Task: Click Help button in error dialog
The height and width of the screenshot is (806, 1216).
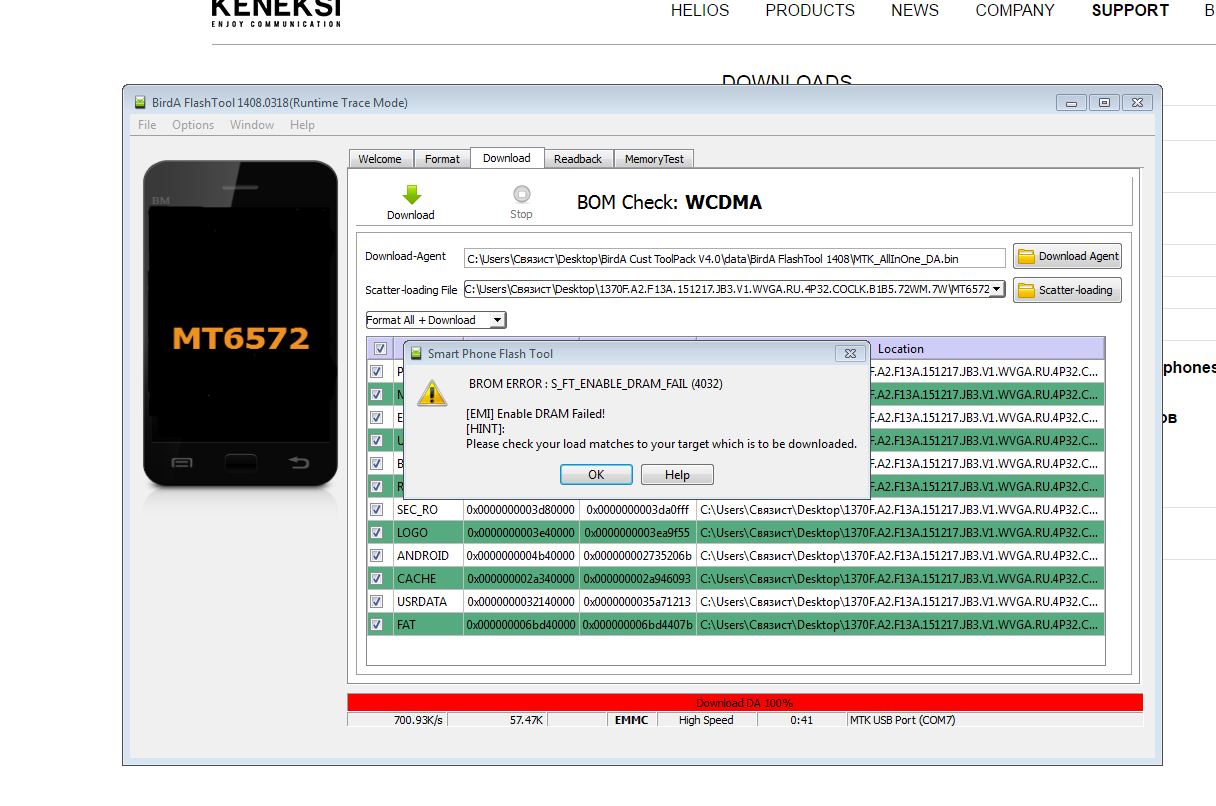Action: 677,474
